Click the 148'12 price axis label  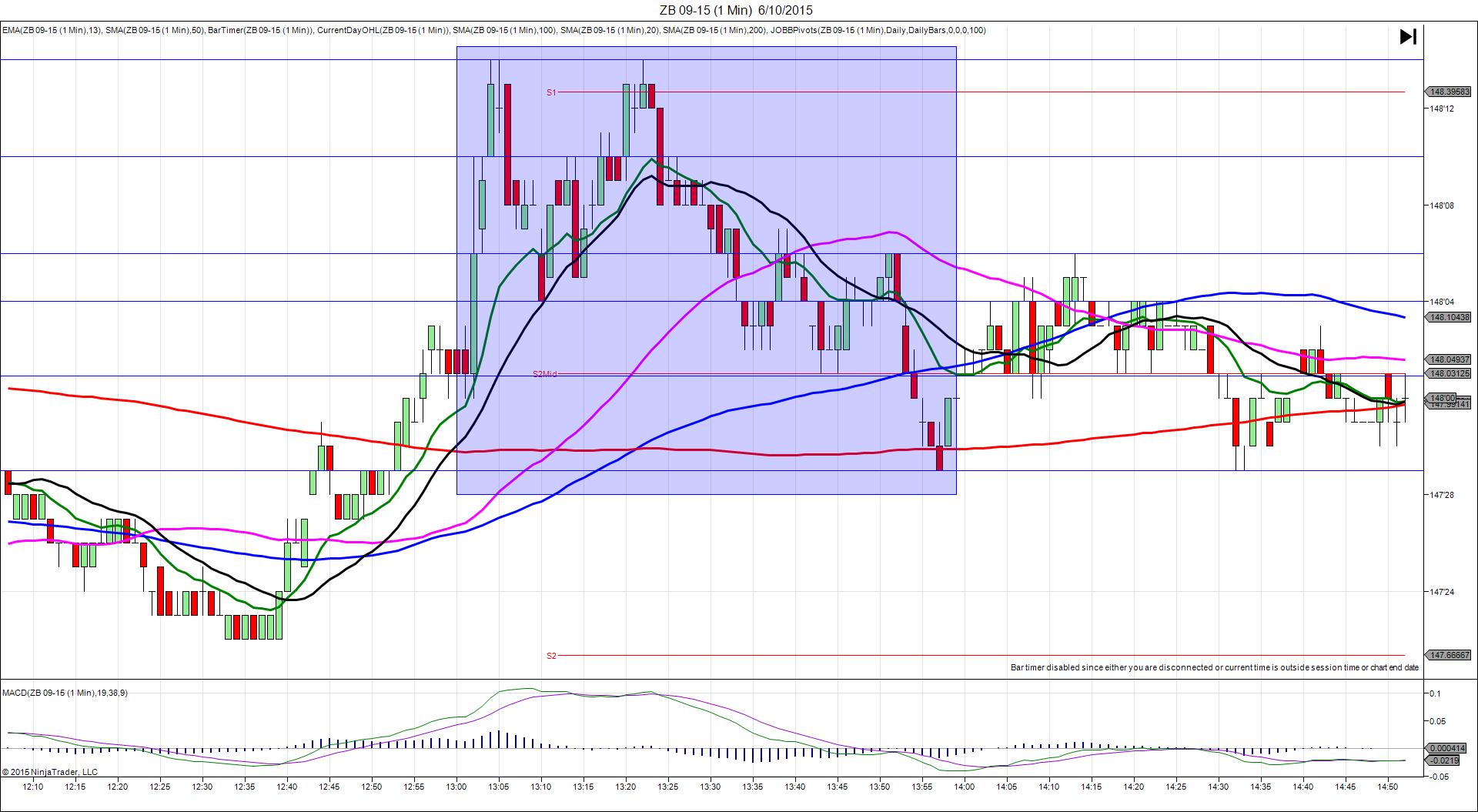(x=1442, y=109)
